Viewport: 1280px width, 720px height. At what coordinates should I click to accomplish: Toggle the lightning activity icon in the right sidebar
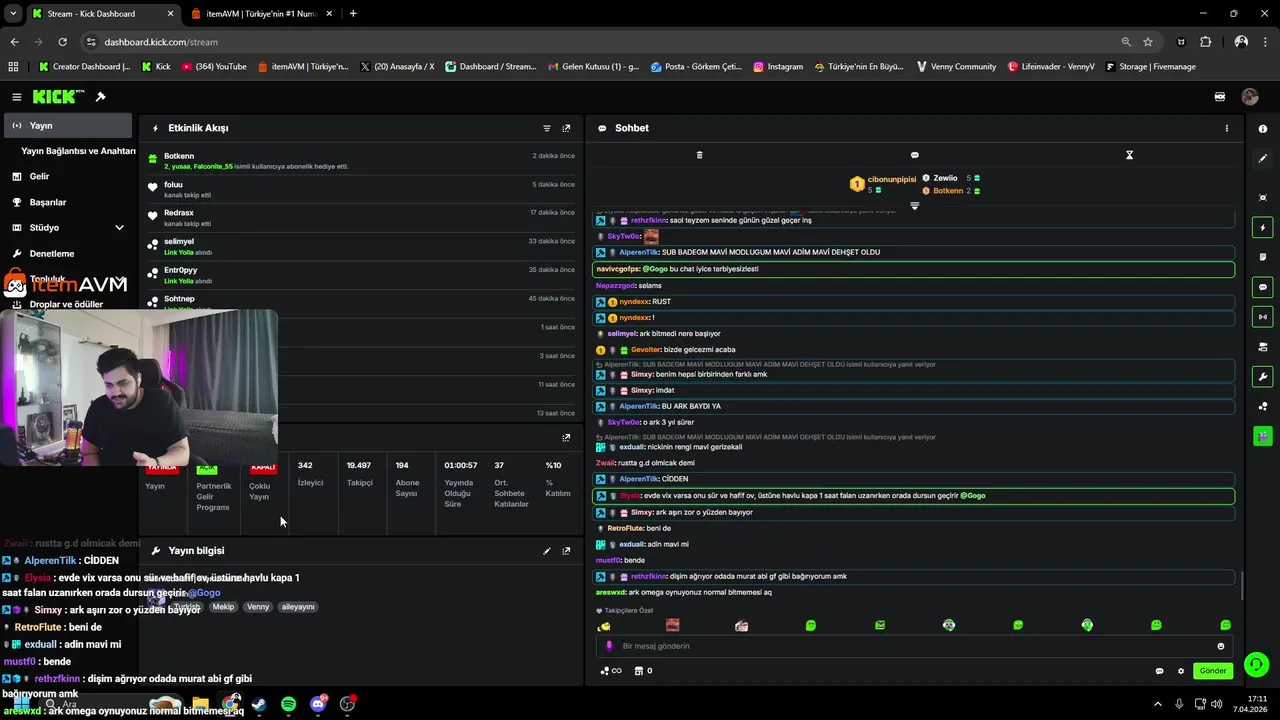(x=1263, y=228)
